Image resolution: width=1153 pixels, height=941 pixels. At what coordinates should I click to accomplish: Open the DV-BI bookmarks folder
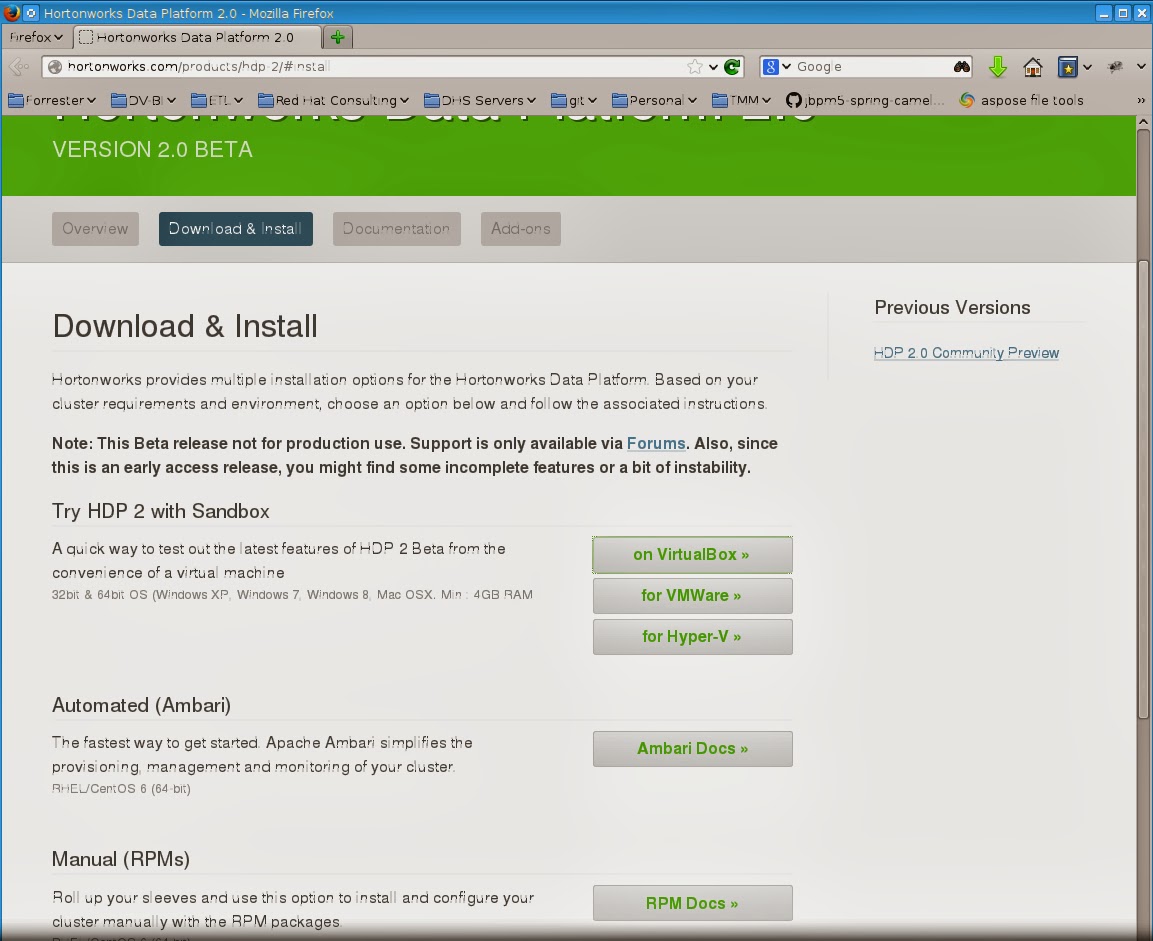click(143, 100)
